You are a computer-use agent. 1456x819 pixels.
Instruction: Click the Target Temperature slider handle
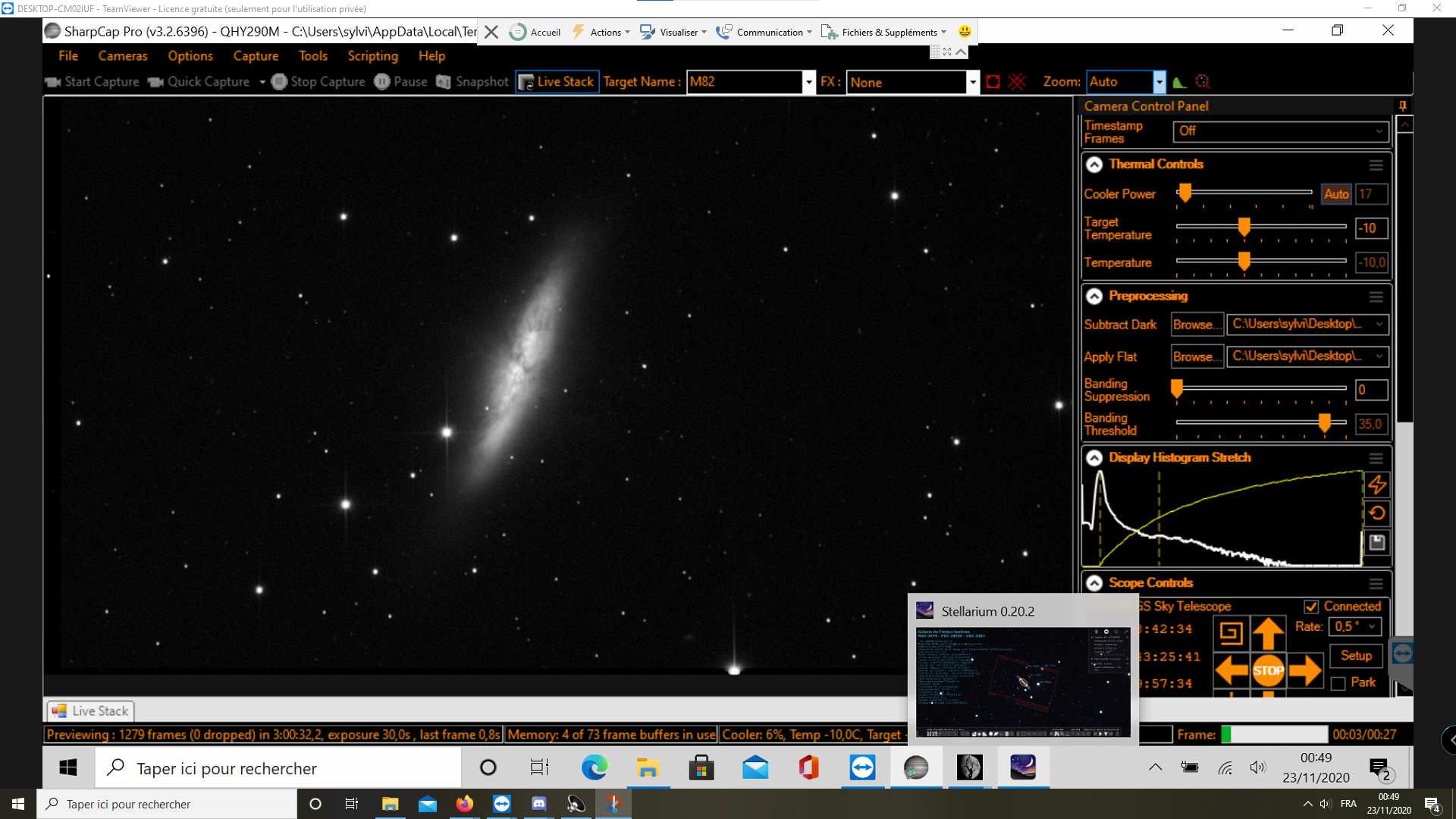pos(1244,227)
